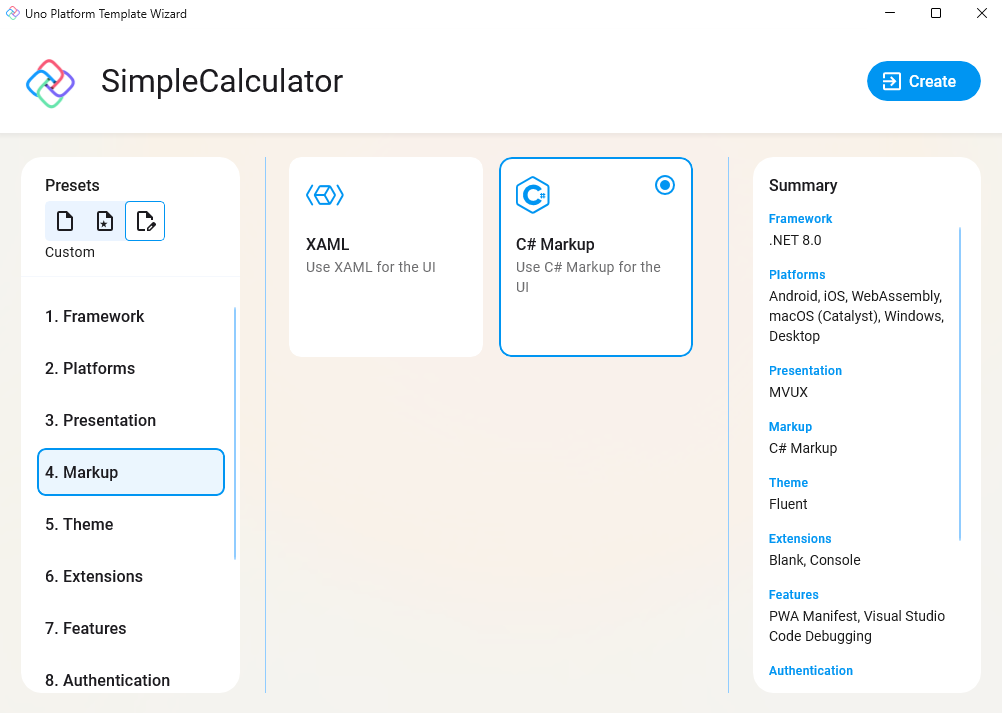Click the Uno Platform logo

49,81
